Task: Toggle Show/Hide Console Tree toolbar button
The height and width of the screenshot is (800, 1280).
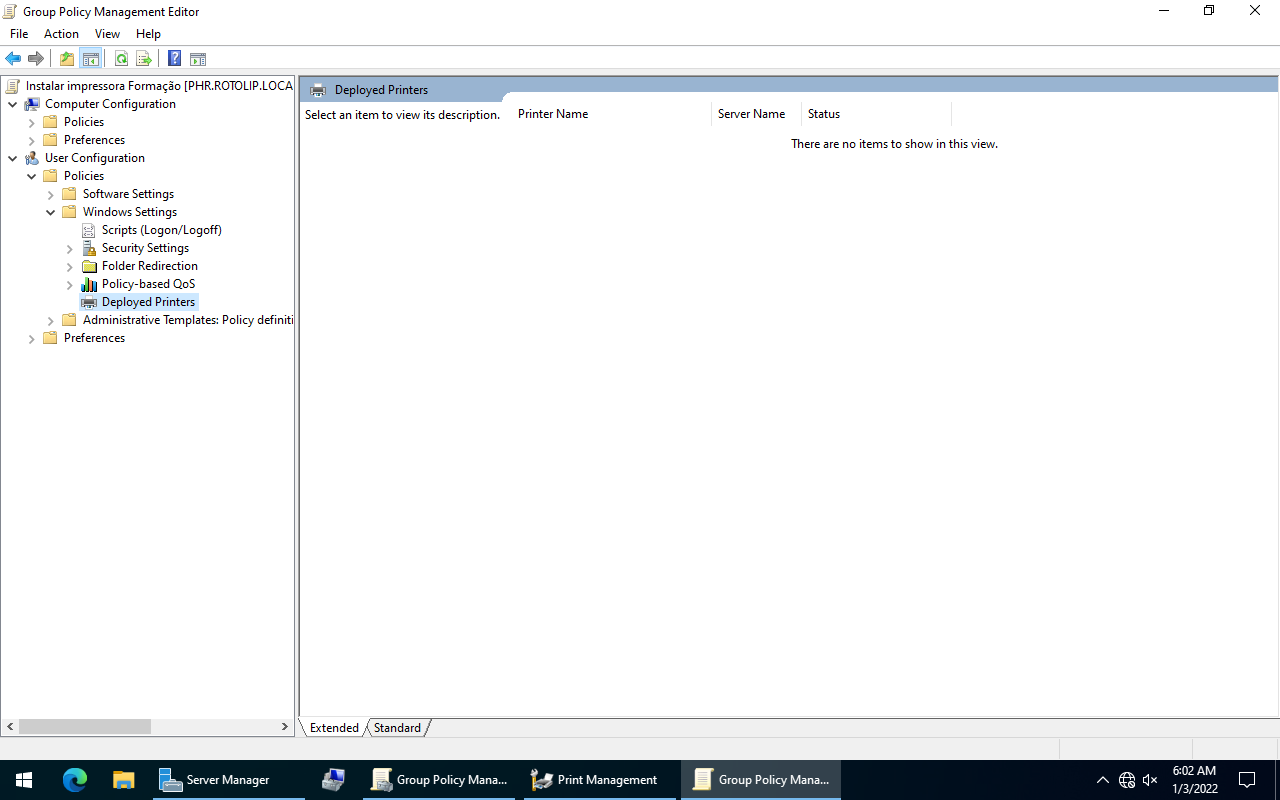Action: pos(90,59)
